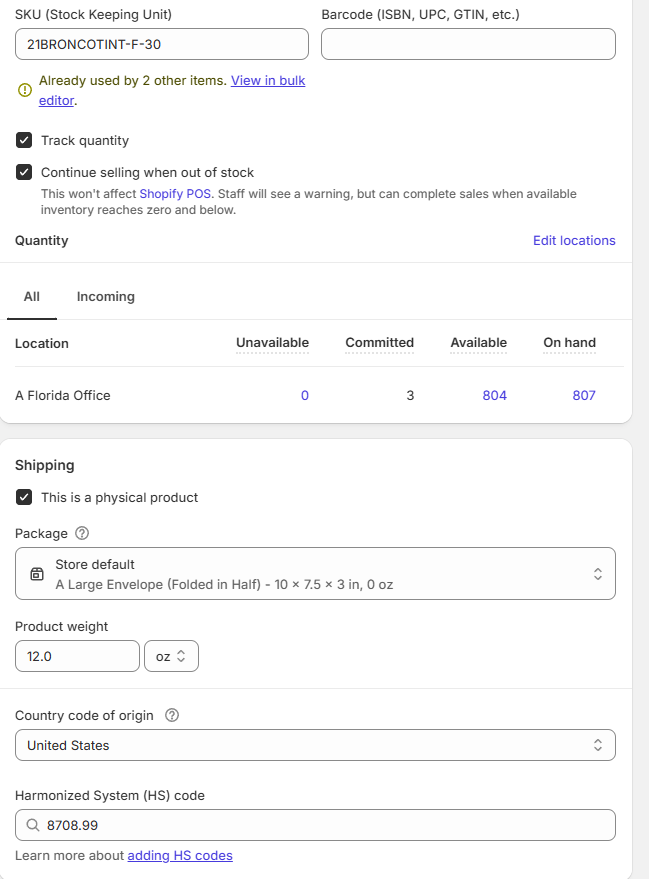Open the oz weight unit dropdown
Screen dimensions: 649x879
click(x=171, y=656)
